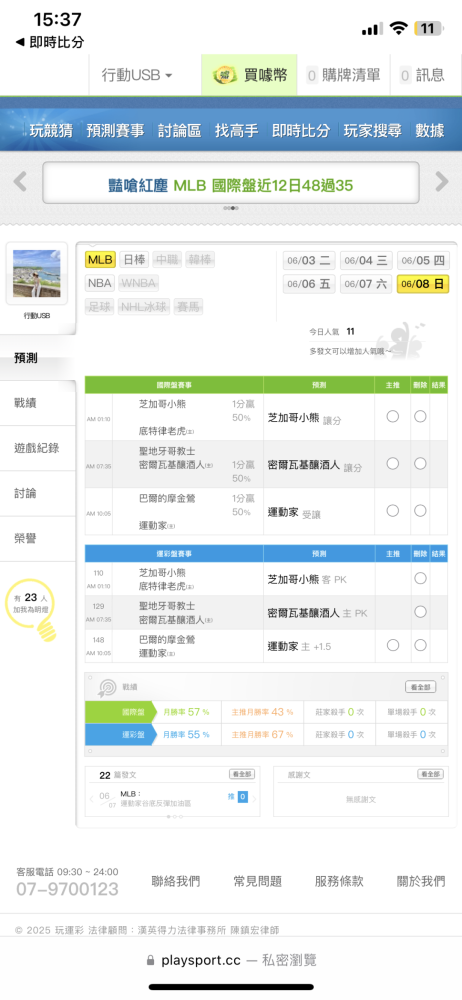This screenshot has width=462, height=1000.
Task: Switch to the 榮譽 side tab
Action: (x=38, y=540)
